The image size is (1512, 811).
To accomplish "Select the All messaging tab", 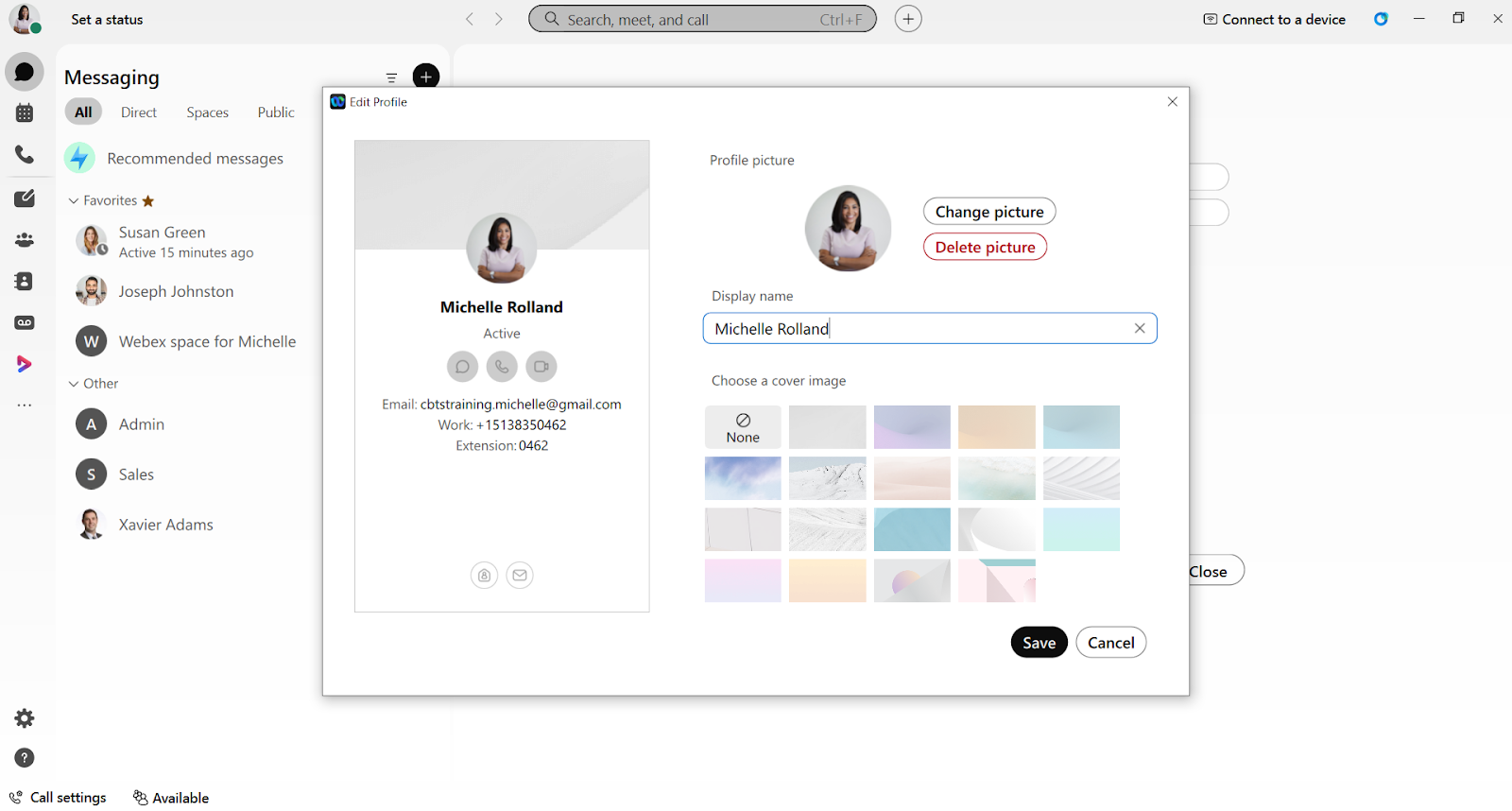I will click(83, 112).
